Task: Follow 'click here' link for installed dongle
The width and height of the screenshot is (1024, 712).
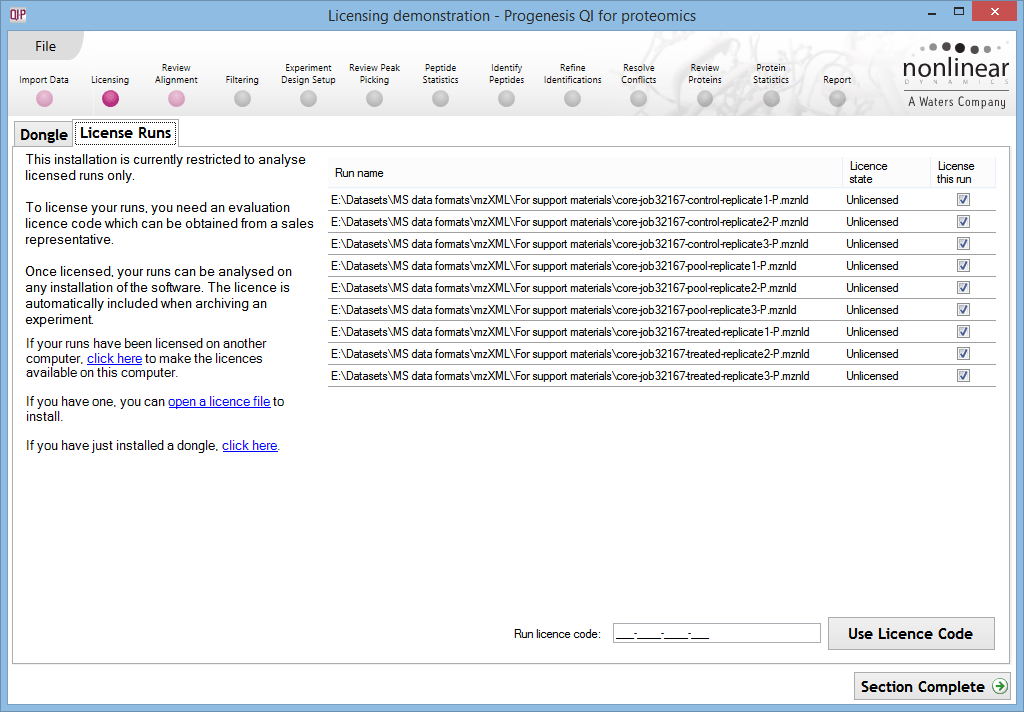Action: [249, 445]
